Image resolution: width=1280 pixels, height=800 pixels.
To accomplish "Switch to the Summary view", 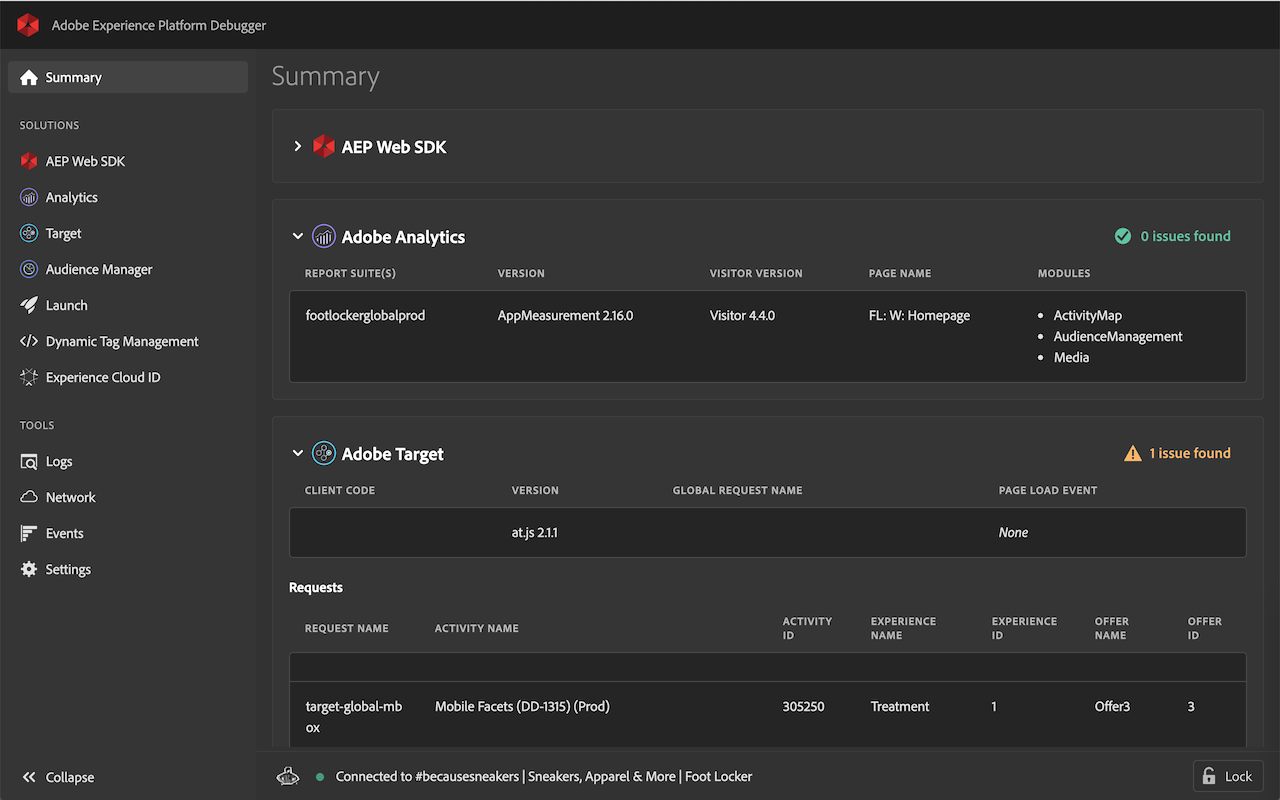I will tap(74, 77).
